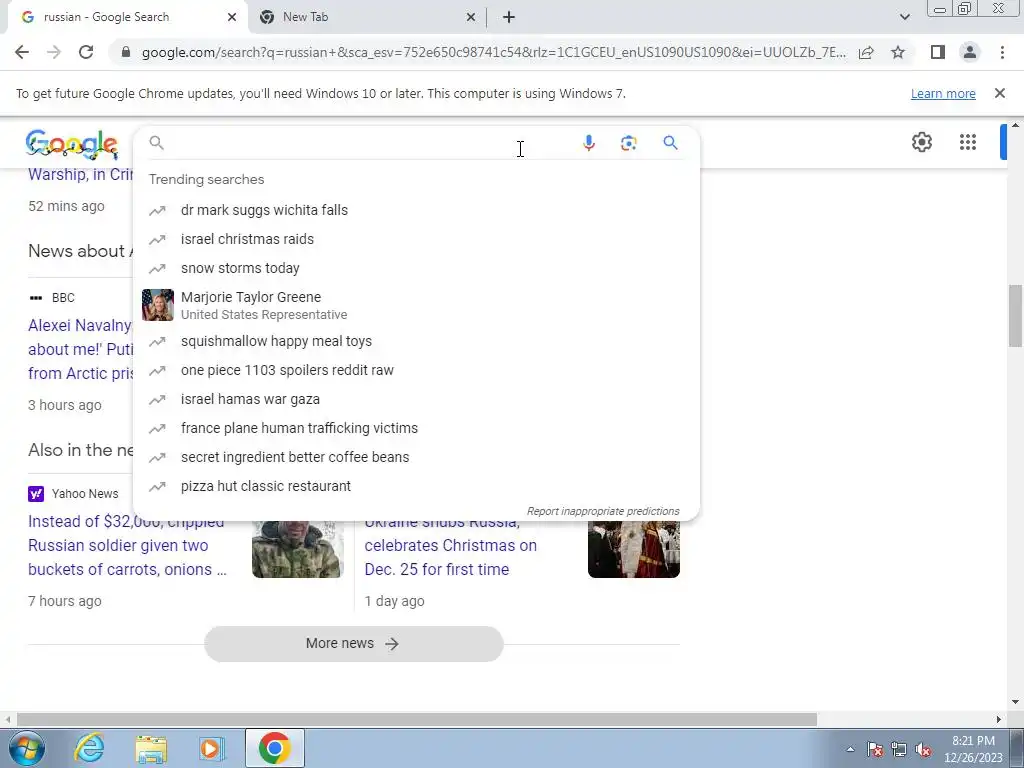Go to Google home via logo
Screen dimensions: 1024x768
pos(72,144)
